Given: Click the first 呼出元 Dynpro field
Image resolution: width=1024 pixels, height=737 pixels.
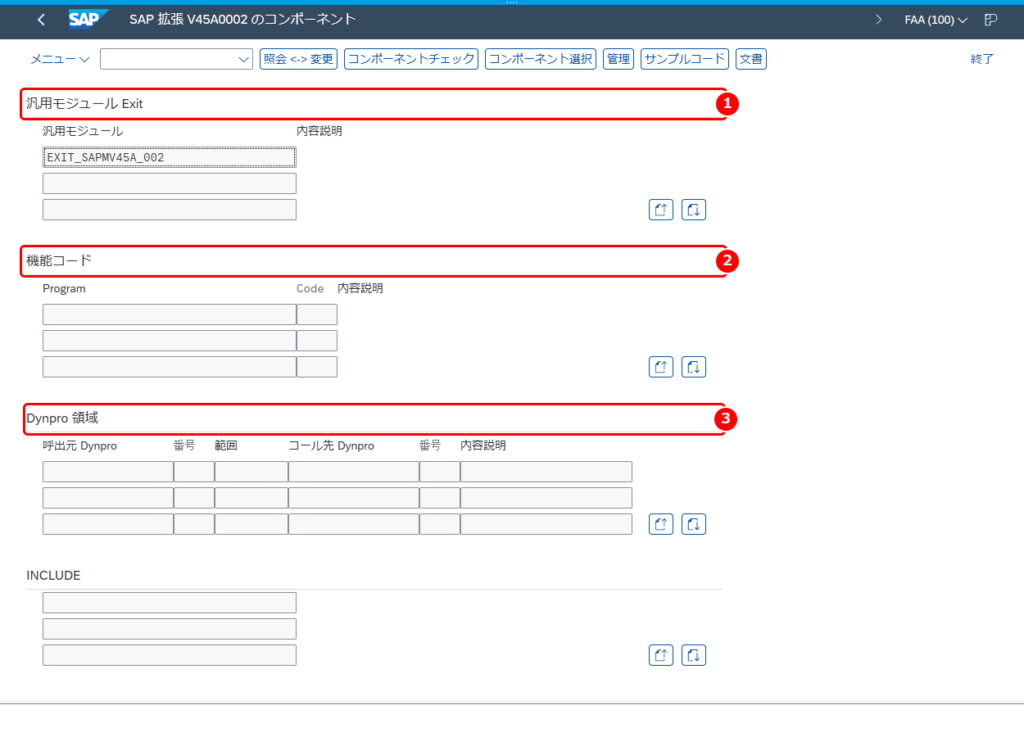Looking at the screenshot, I should pyautogui.click(x=108, y=471).
